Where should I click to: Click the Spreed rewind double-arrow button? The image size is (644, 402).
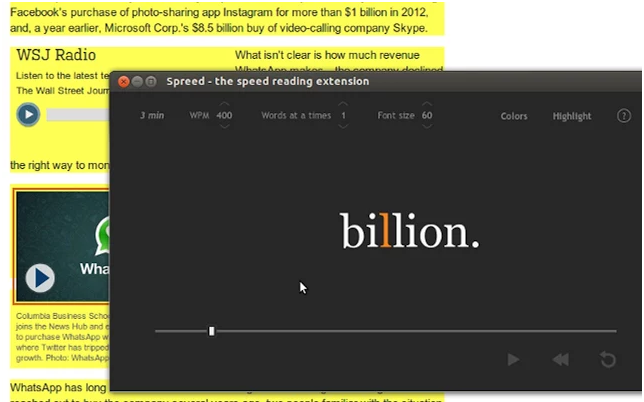(x=561, y=360)
